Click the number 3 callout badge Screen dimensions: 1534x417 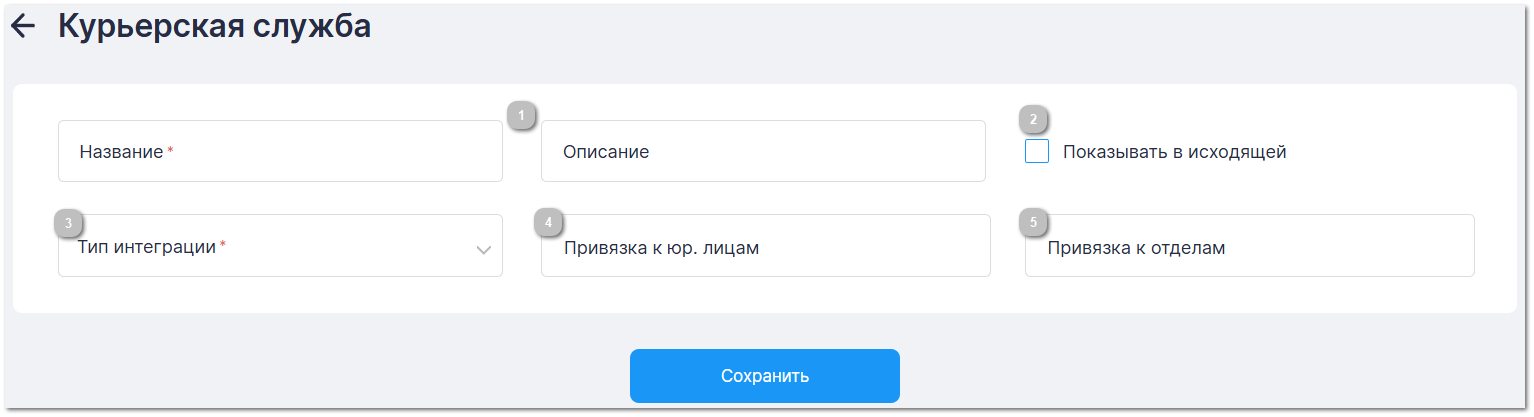68,222
